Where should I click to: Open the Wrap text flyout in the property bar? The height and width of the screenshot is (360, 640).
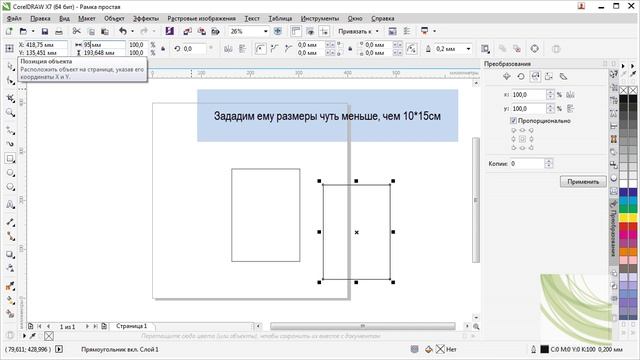(485, 49)
